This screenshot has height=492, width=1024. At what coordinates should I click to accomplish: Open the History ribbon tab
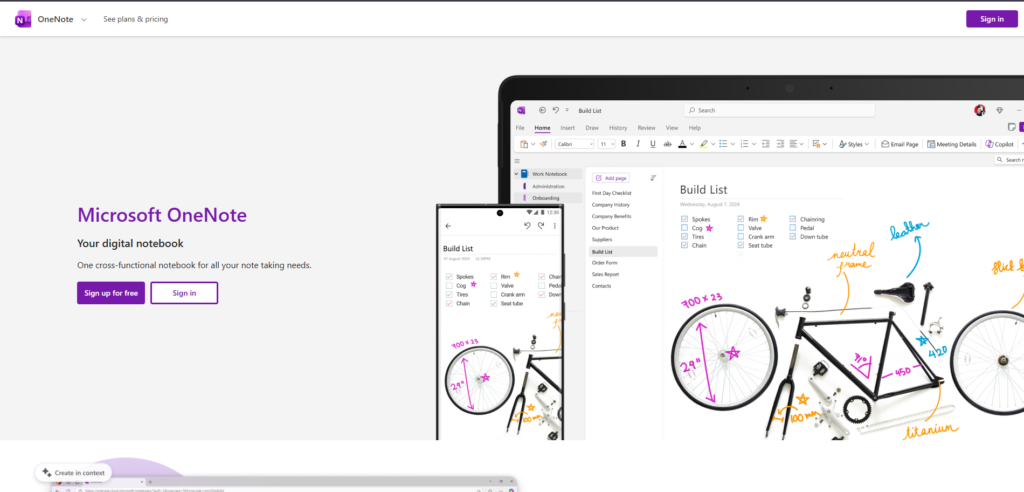(x=618, y=128)
